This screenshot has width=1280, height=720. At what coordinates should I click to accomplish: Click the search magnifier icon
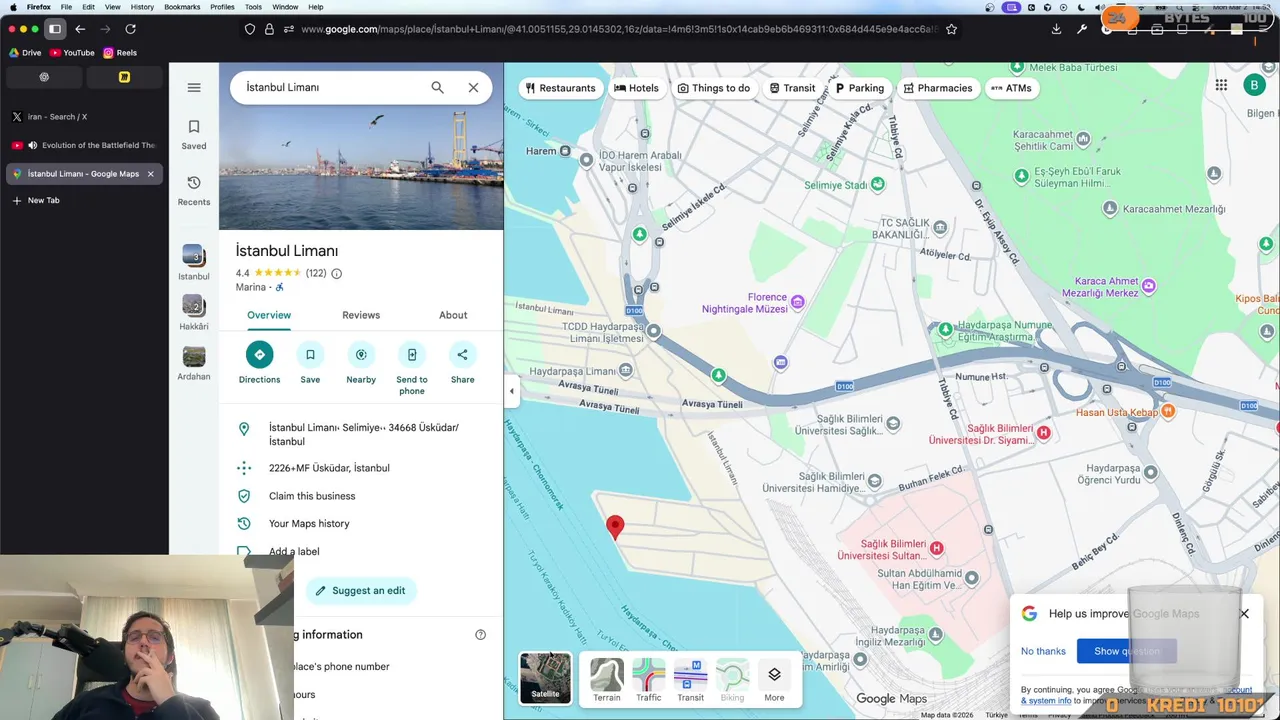point(437,87)
